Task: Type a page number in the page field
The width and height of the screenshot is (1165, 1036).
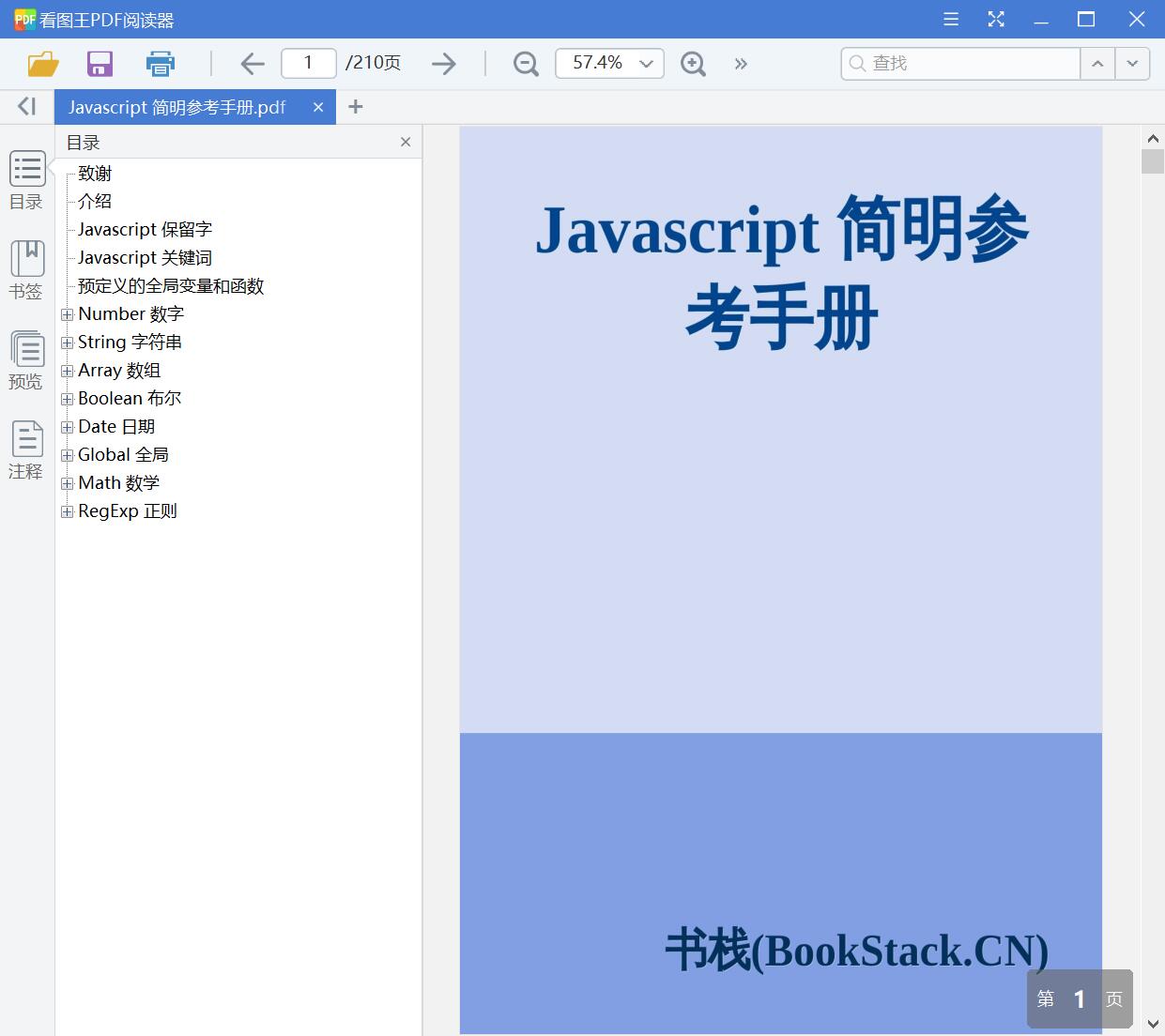Action: (308, 63)
